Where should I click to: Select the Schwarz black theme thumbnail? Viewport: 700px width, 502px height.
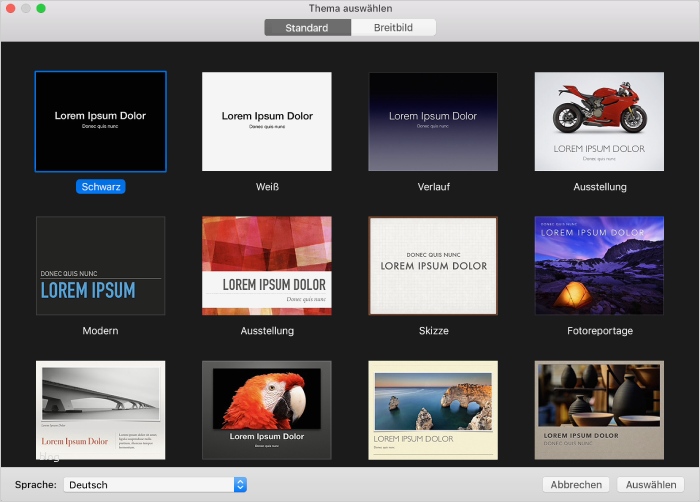point(100,121)
